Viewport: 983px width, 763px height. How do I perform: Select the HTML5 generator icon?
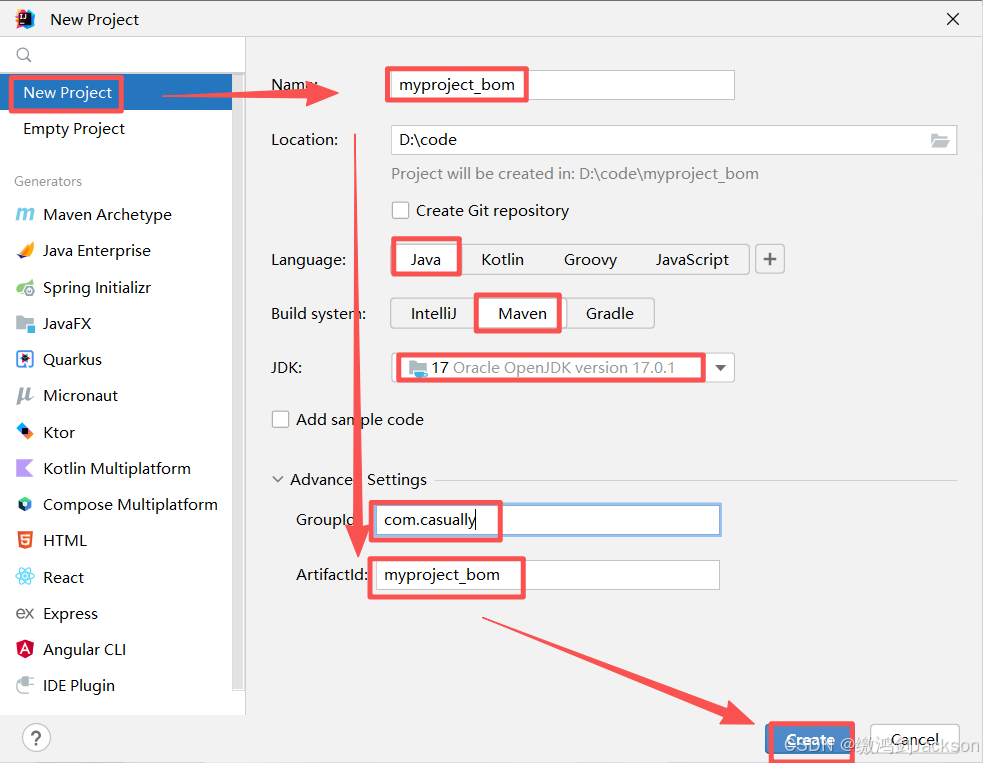click(24, 540)
